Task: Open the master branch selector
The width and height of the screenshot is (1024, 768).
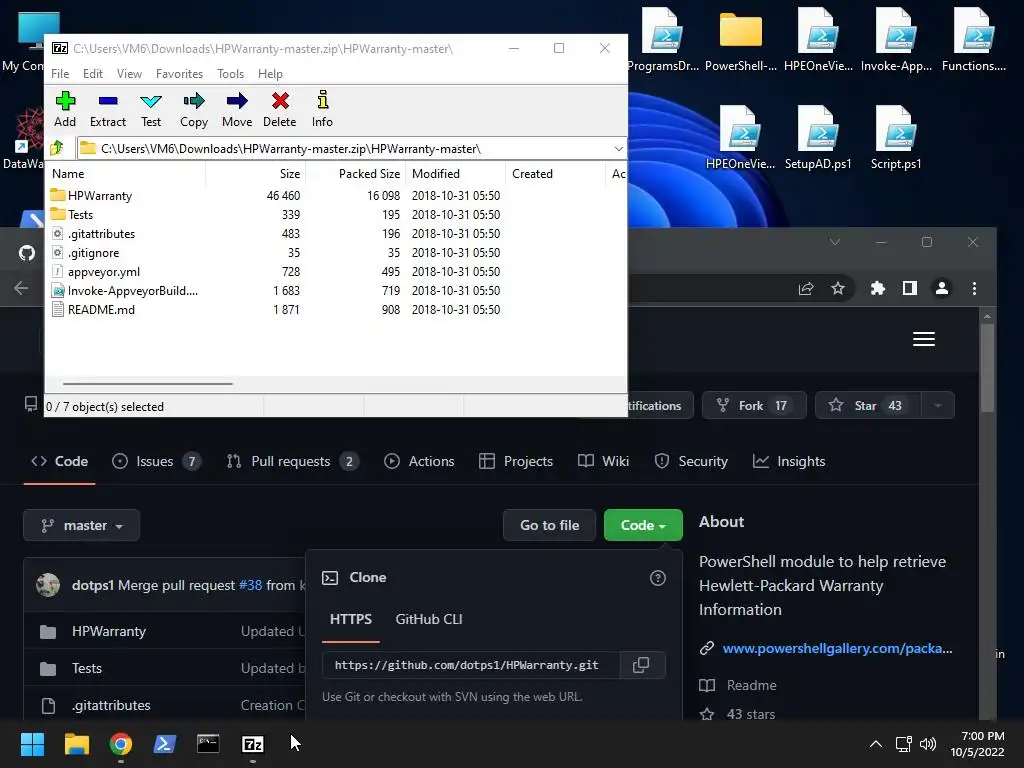Action: coord(82,525)
